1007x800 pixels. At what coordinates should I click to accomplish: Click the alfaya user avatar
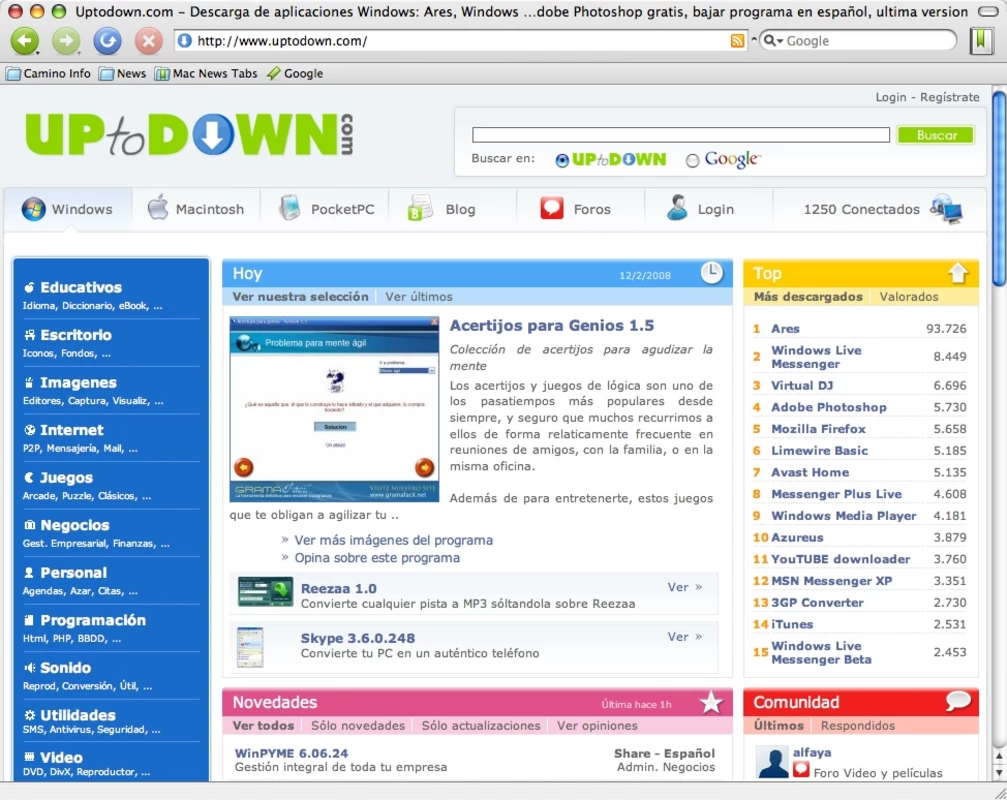click(x=773, y=762)
